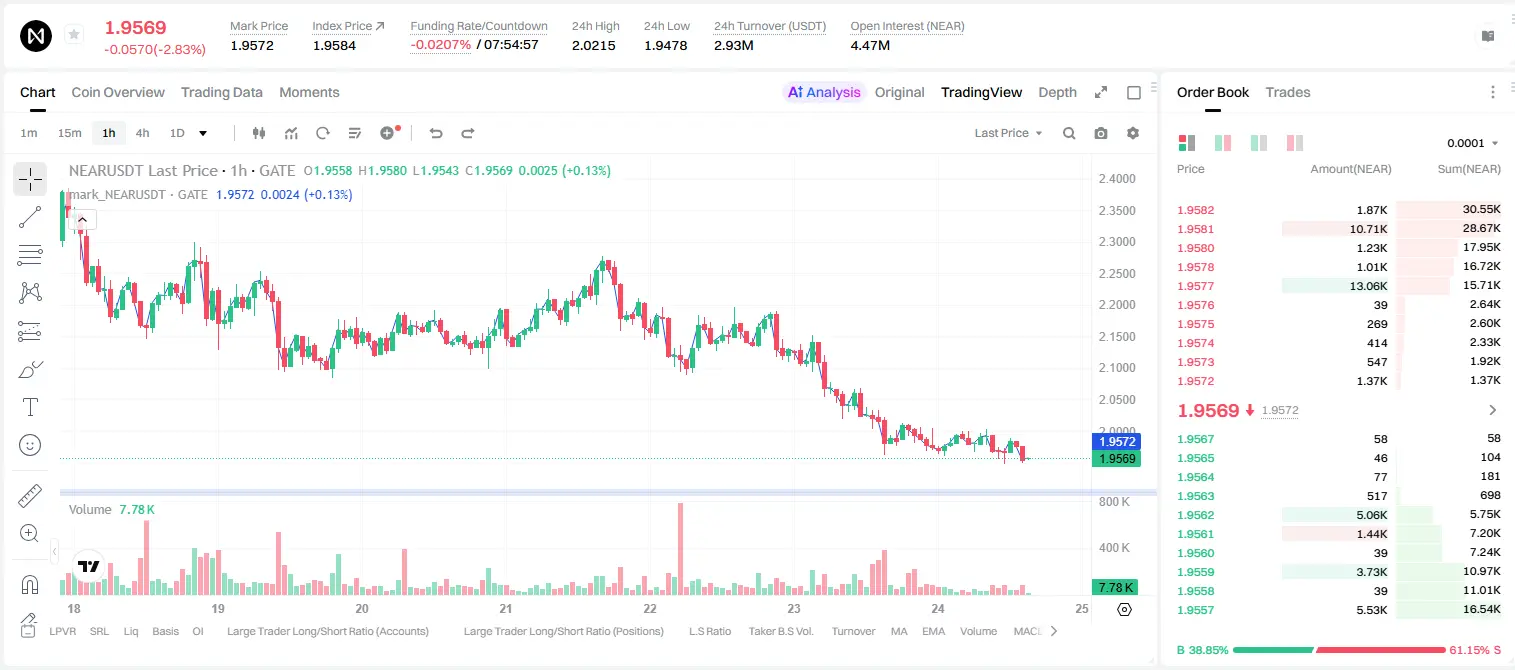Image resolution: width=1515 pixels, height=670 pixels.
Task: Open chart settings gear icon
Action: pos(1133,133)
